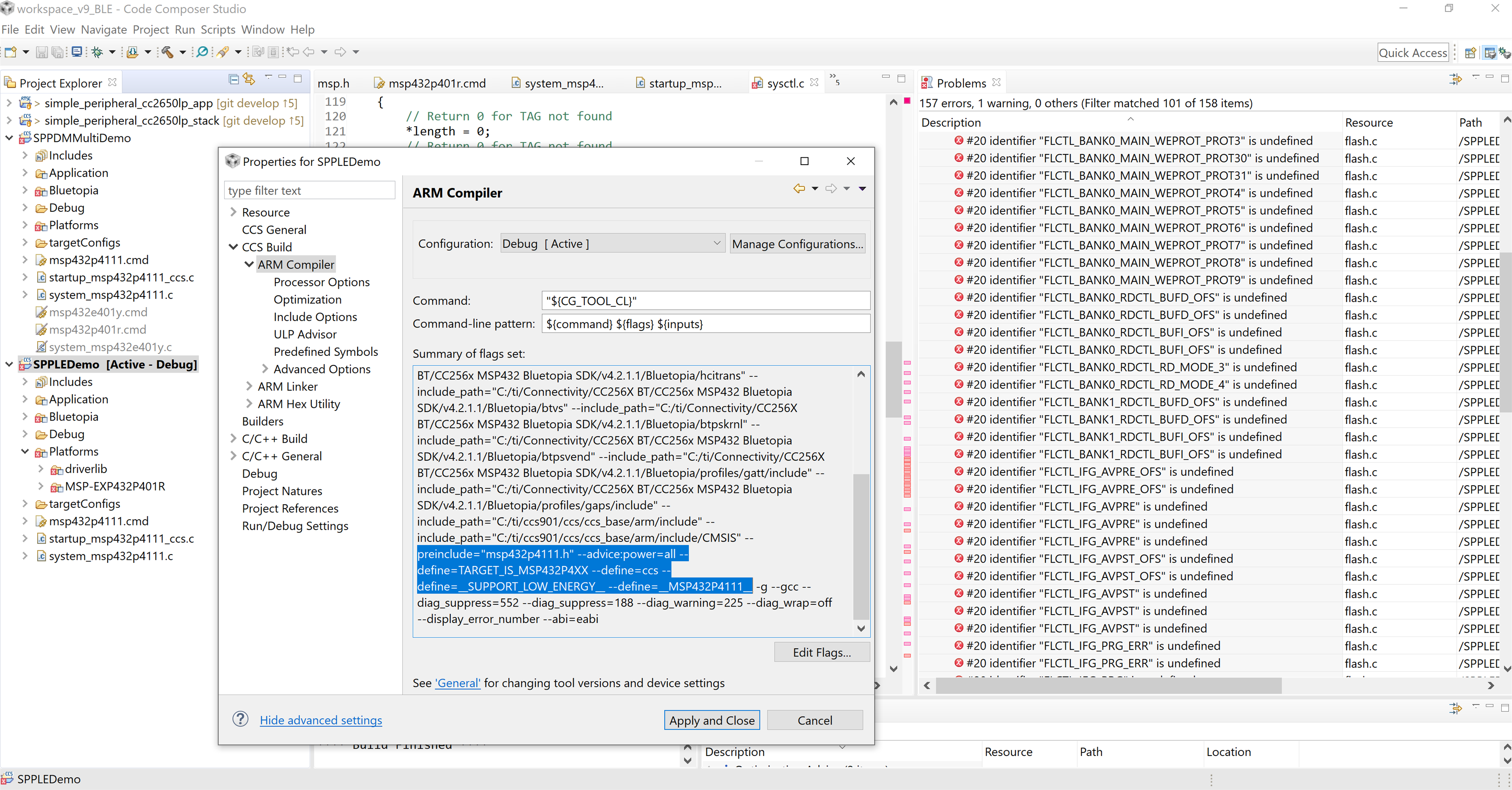Click Apply and Close button

[711, 720]
